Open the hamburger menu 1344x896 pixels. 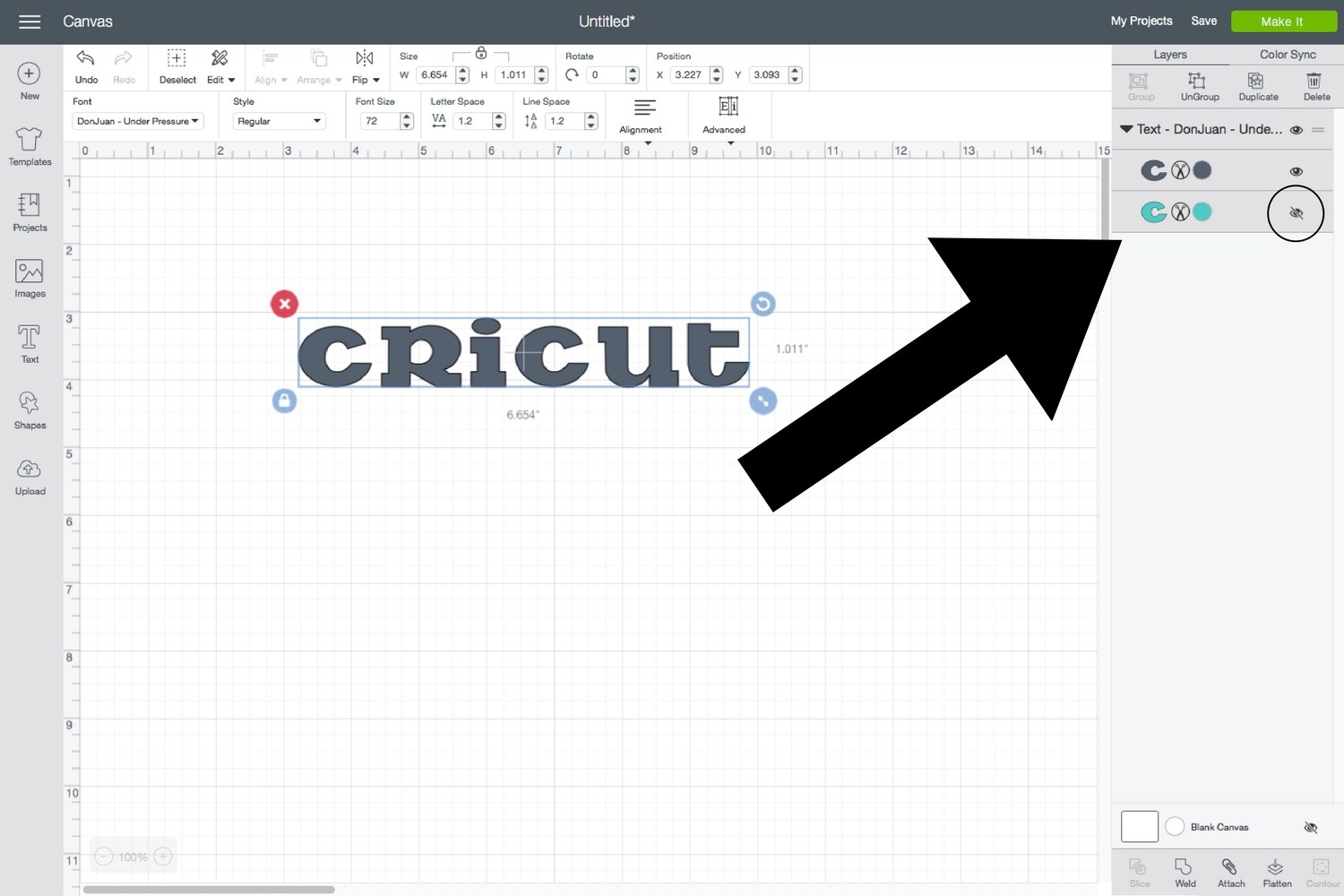pyautogui.click(x=30, y=22)
